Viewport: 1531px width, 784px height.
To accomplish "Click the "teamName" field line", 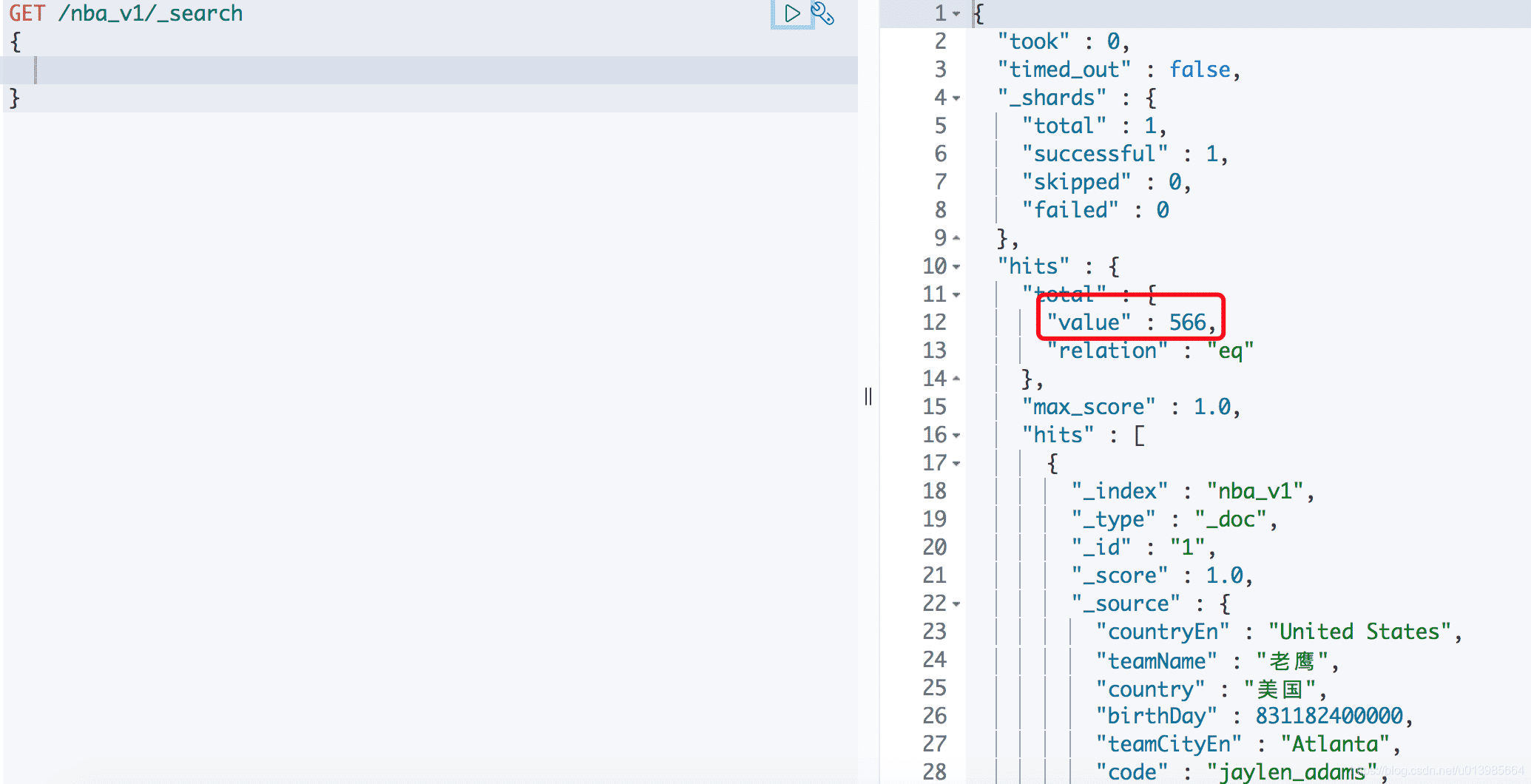I will click(x=1217, y=660).
